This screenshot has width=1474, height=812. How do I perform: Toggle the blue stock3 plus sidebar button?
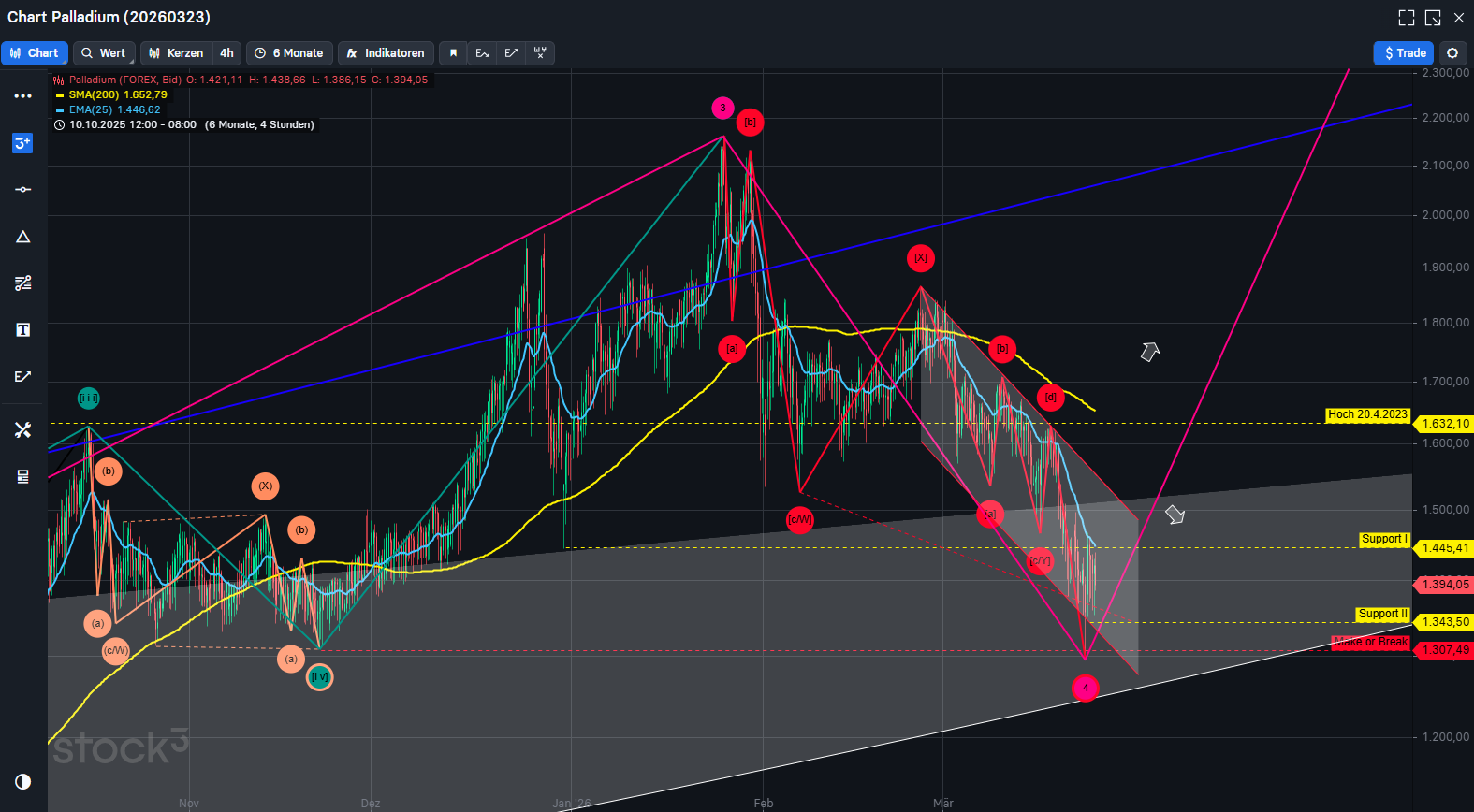pyautogui.click(x=22, y=143)
